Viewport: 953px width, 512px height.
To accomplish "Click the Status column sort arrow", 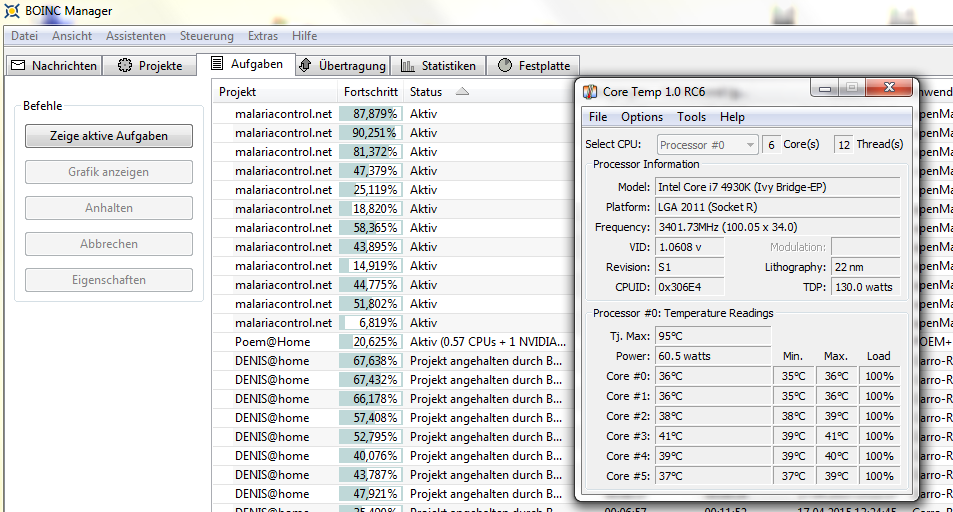I will 463,91.
